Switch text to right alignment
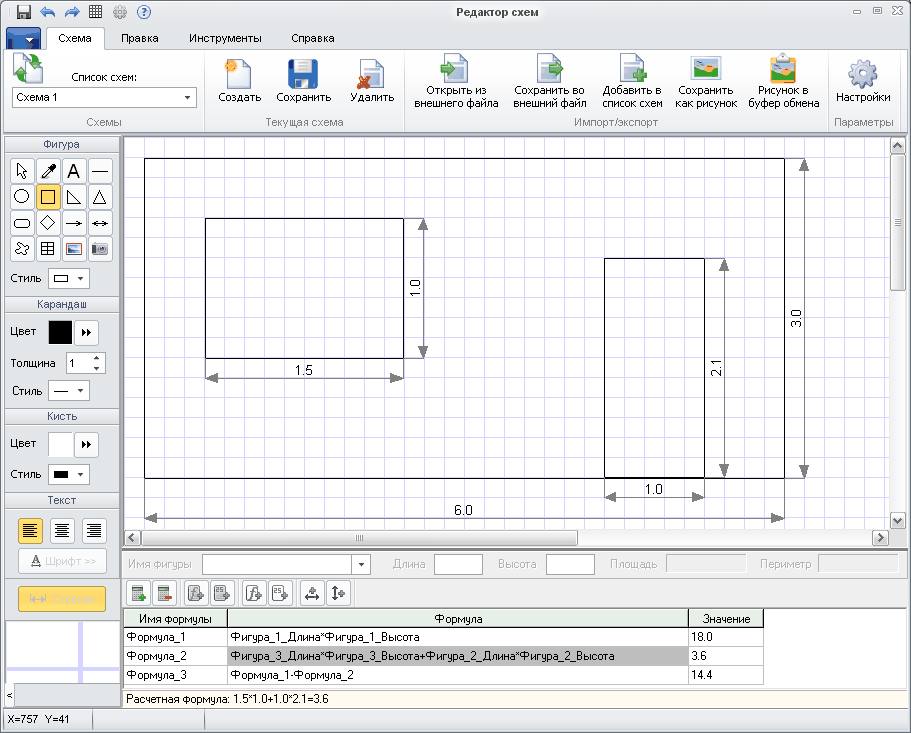 click(94, 531)
